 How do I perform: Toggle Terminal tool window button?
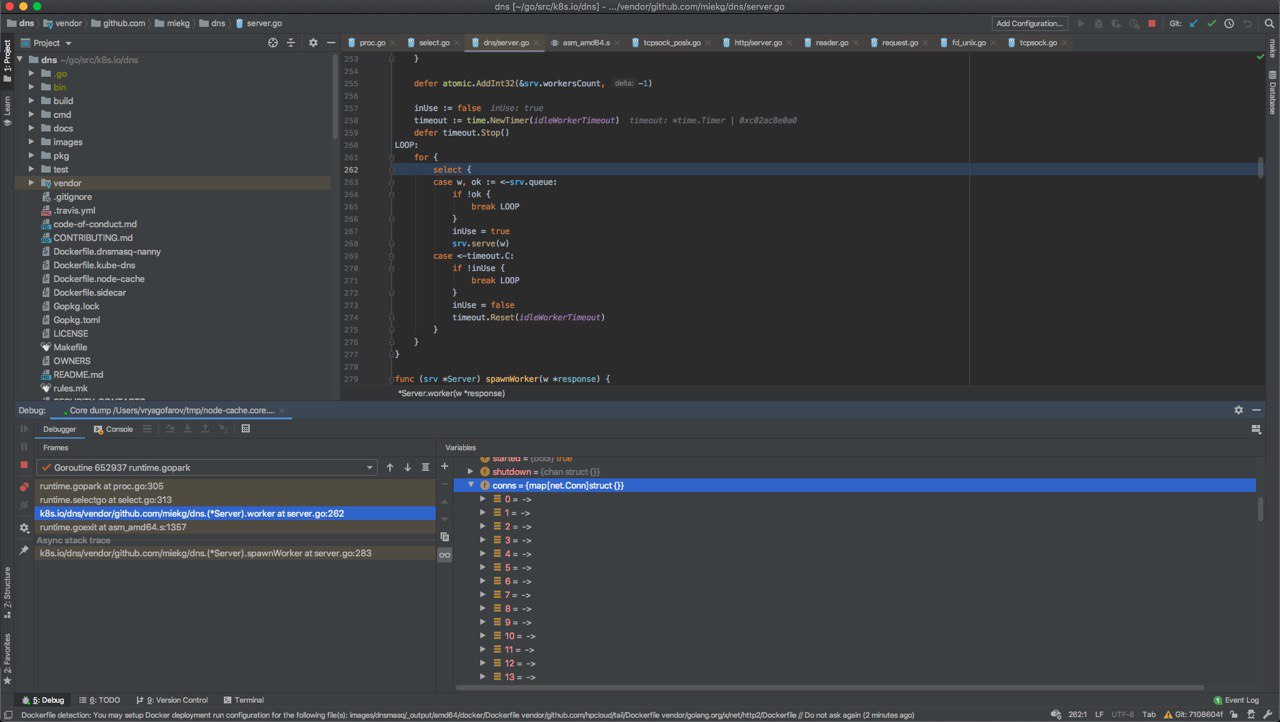click(x=243, y=700)
